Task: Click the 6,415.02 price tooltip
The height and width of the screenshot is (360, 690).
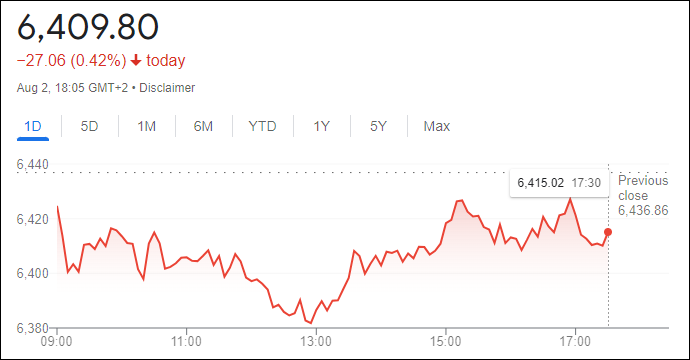Action: [559, 183]
